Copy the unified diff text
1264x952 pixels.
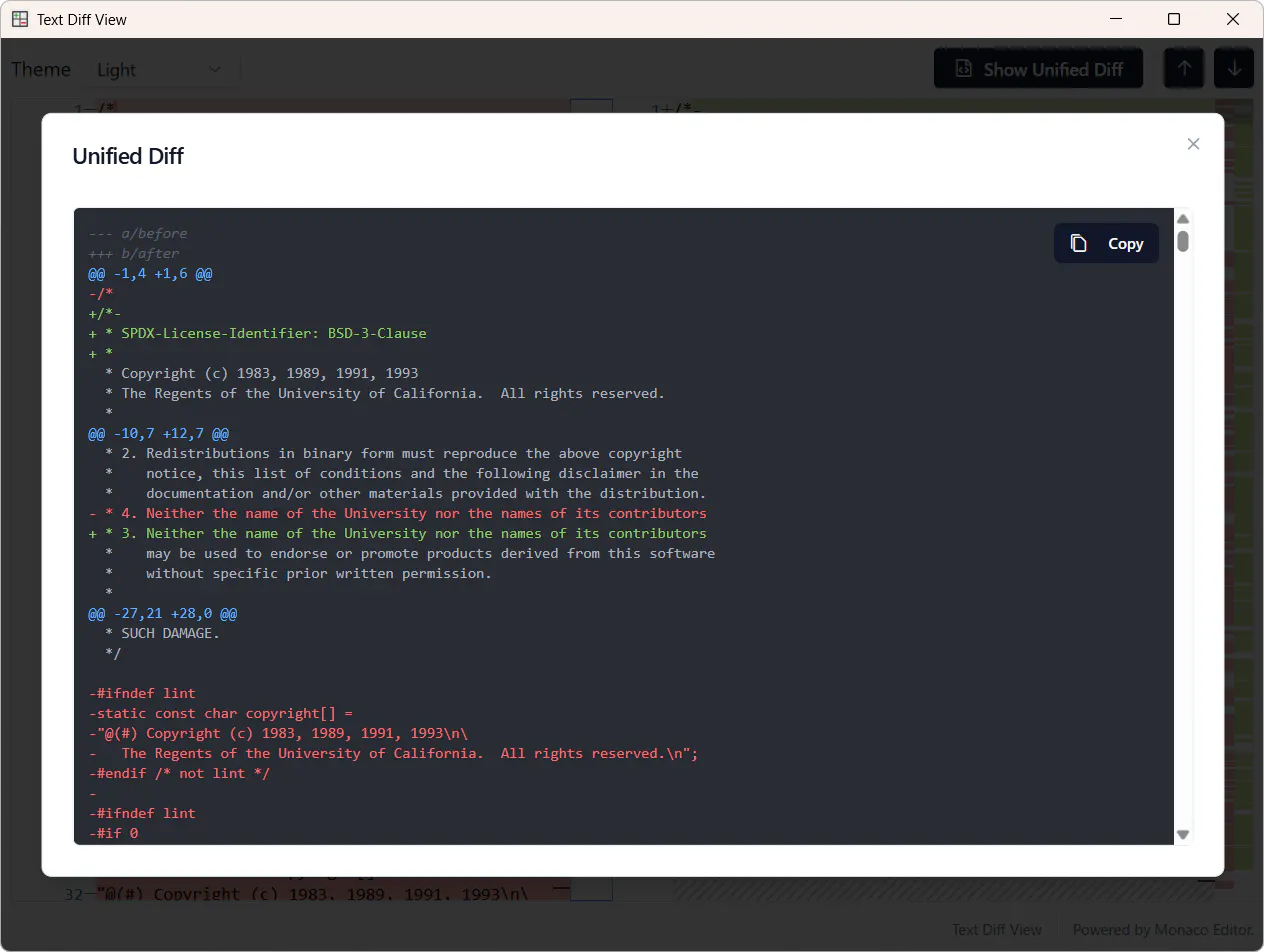coord(1106,243)
